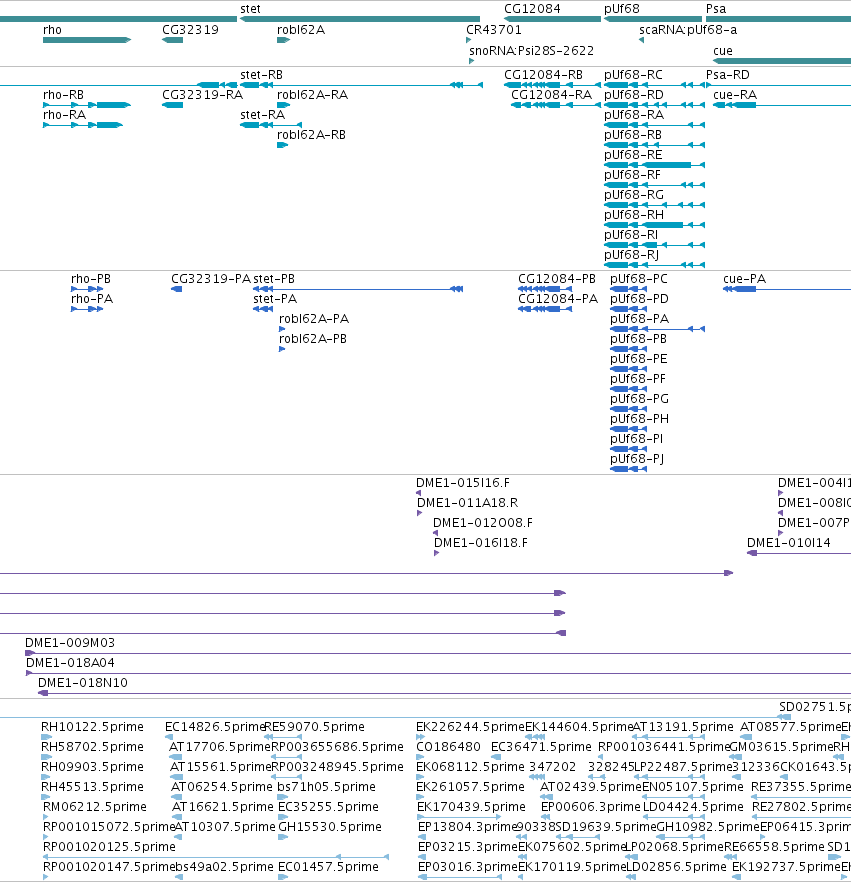Viewport: 851px width, 882px height.
Task: Select pUf68-PC protein label
Action: (639, 278)
